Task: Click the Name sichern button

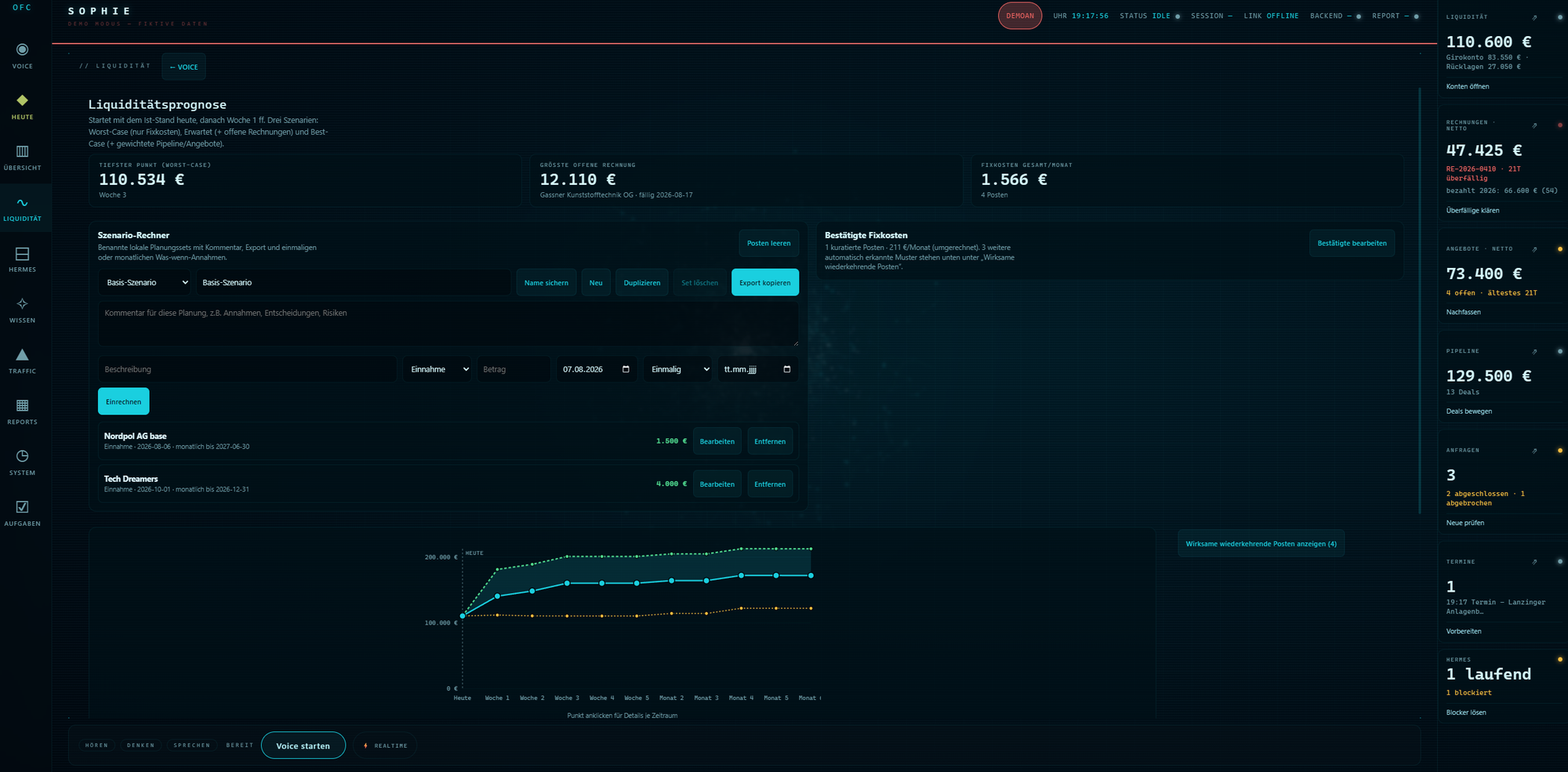Action: coord(546,283)
